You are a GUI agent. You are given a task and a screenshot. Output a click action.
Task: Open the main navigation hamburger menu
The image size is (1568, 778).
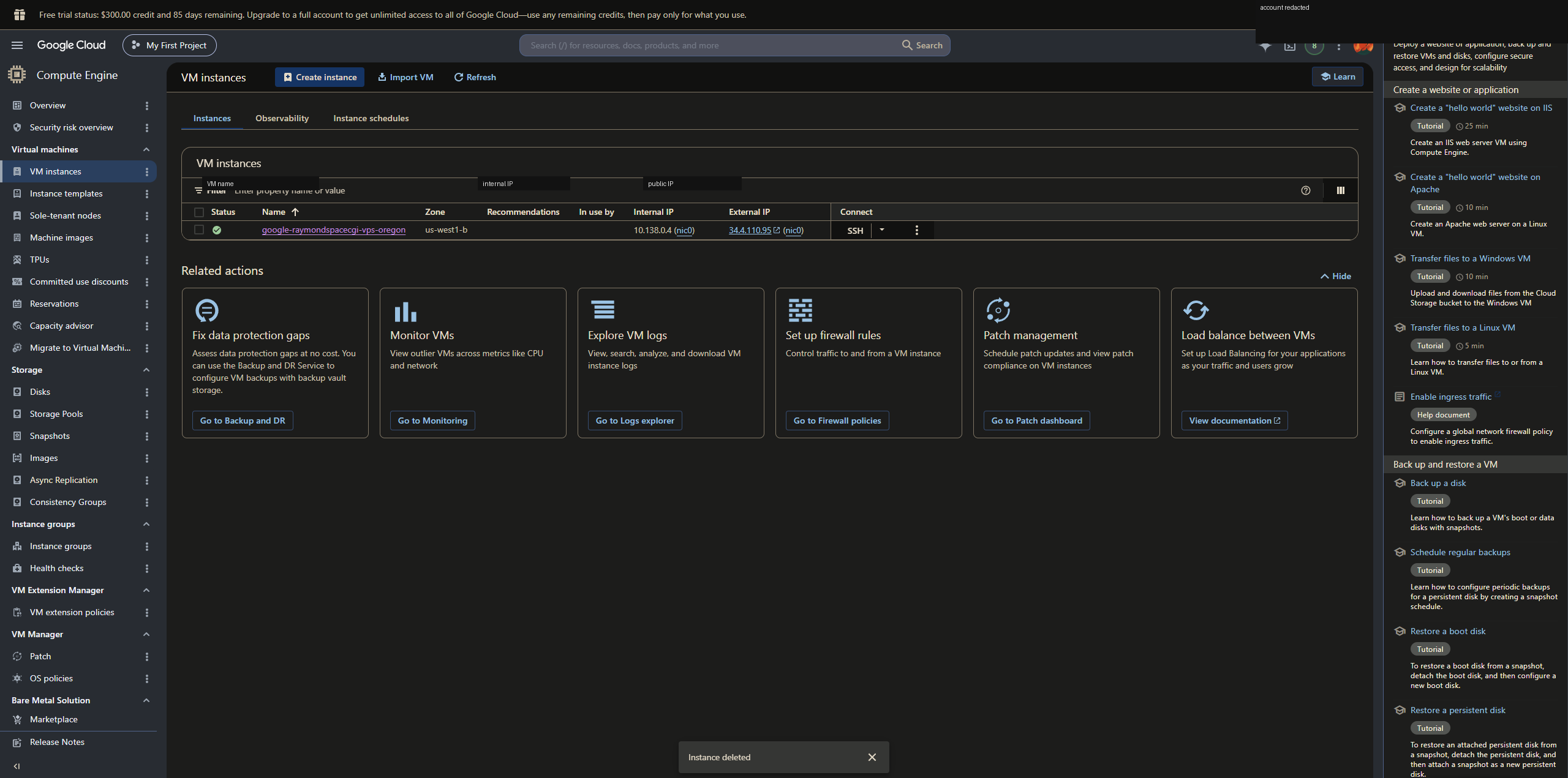(x=17, y=45)
